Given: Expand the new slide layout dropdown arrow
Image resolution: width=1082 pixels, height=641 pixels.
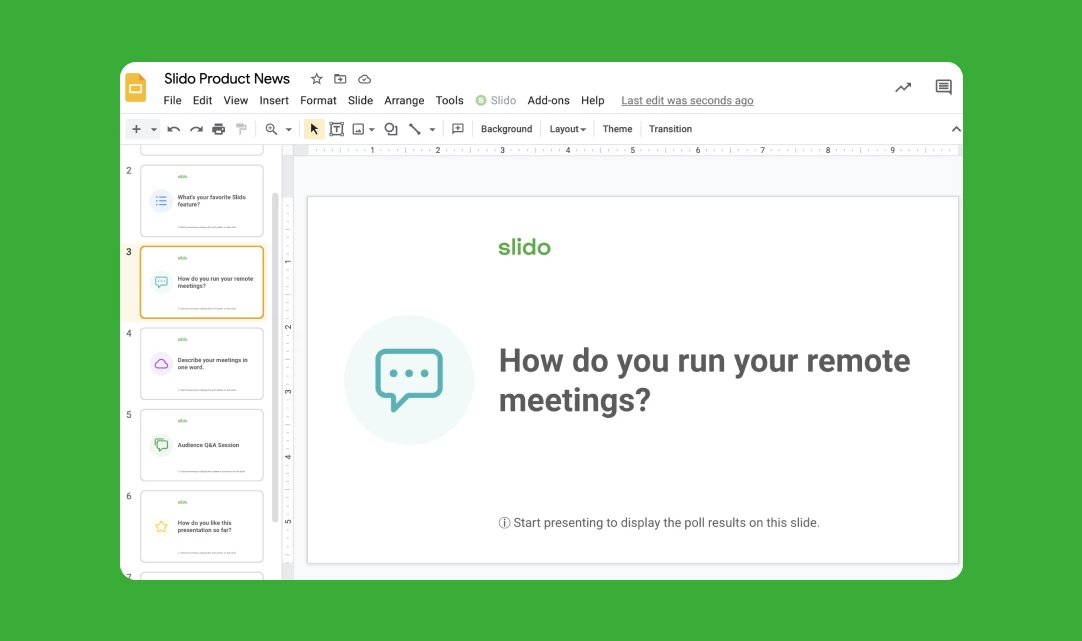Looking at the screenshot, I should [154, 129].
